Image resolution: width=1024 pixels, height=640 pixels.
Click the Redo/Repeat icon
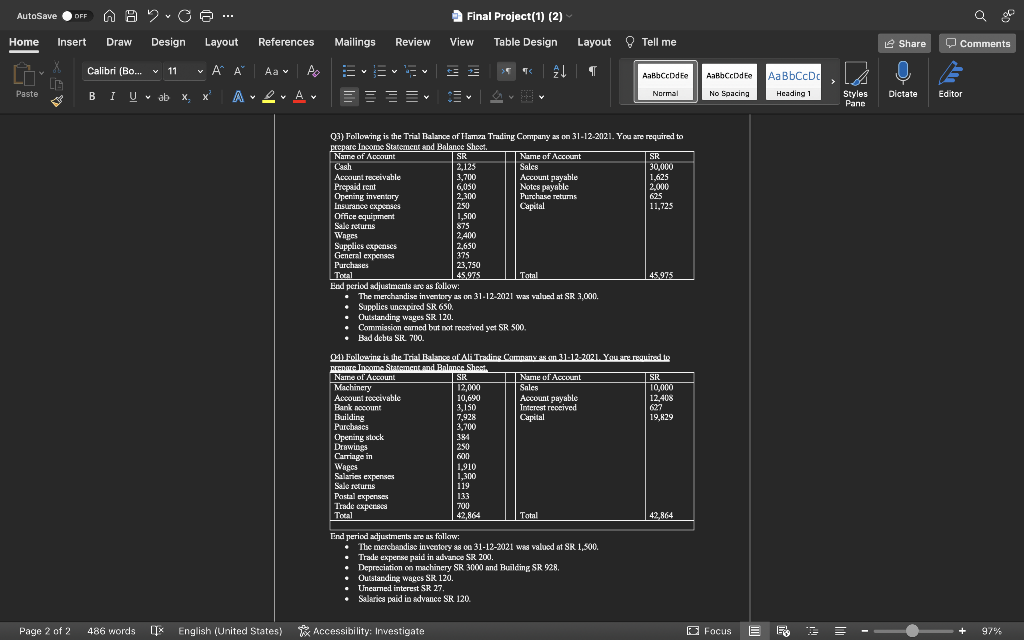[x=185, y=16]
